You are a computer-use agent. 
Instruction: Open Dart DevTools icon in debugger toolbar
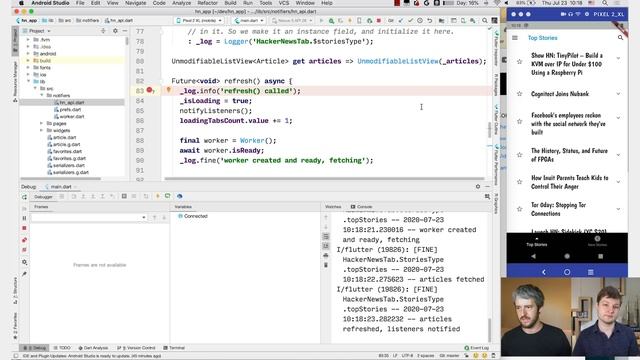click(x=180, y=196)
